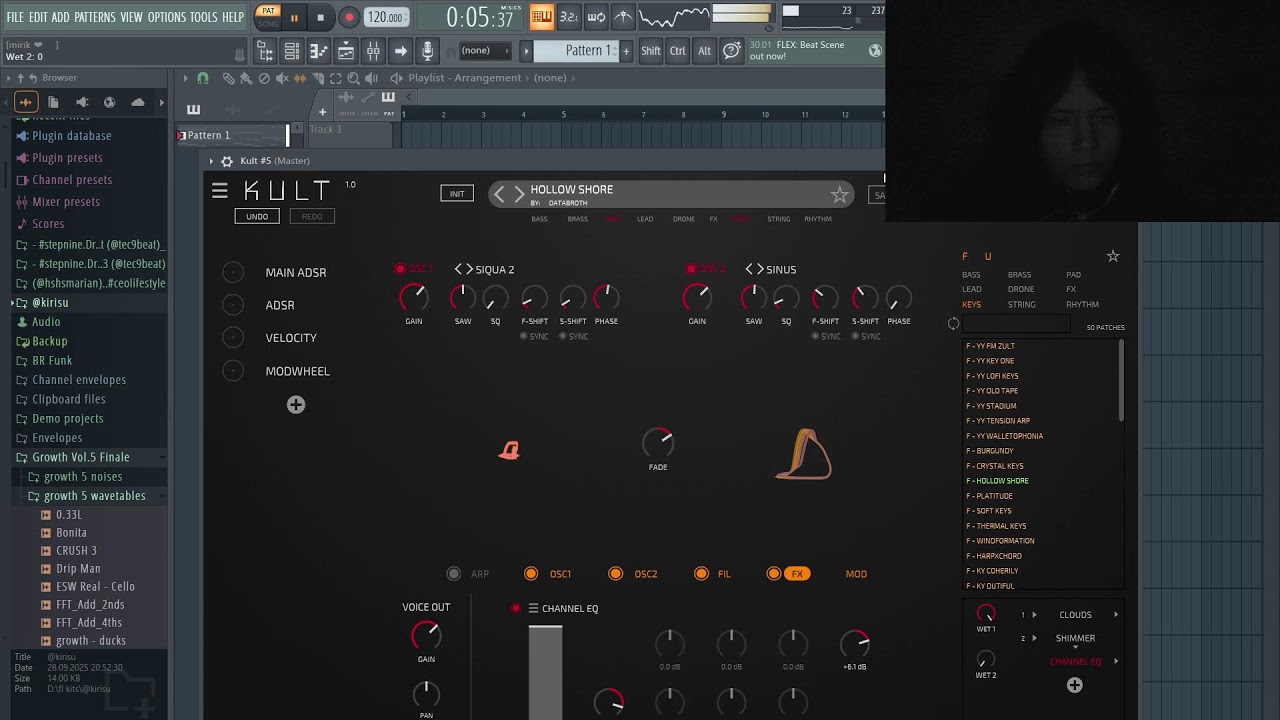Open the TOOLS menu
The image size is (1280, 720).
click(x=204, y=17)
